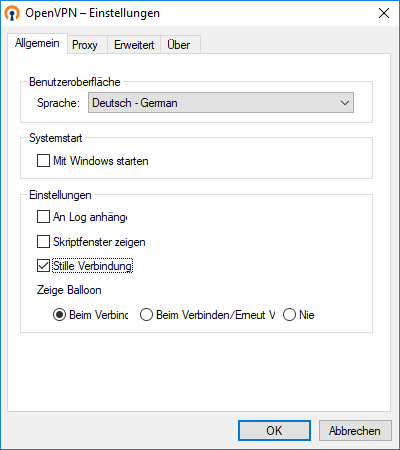Click the Sprache: label

click(x=58, y=103)
